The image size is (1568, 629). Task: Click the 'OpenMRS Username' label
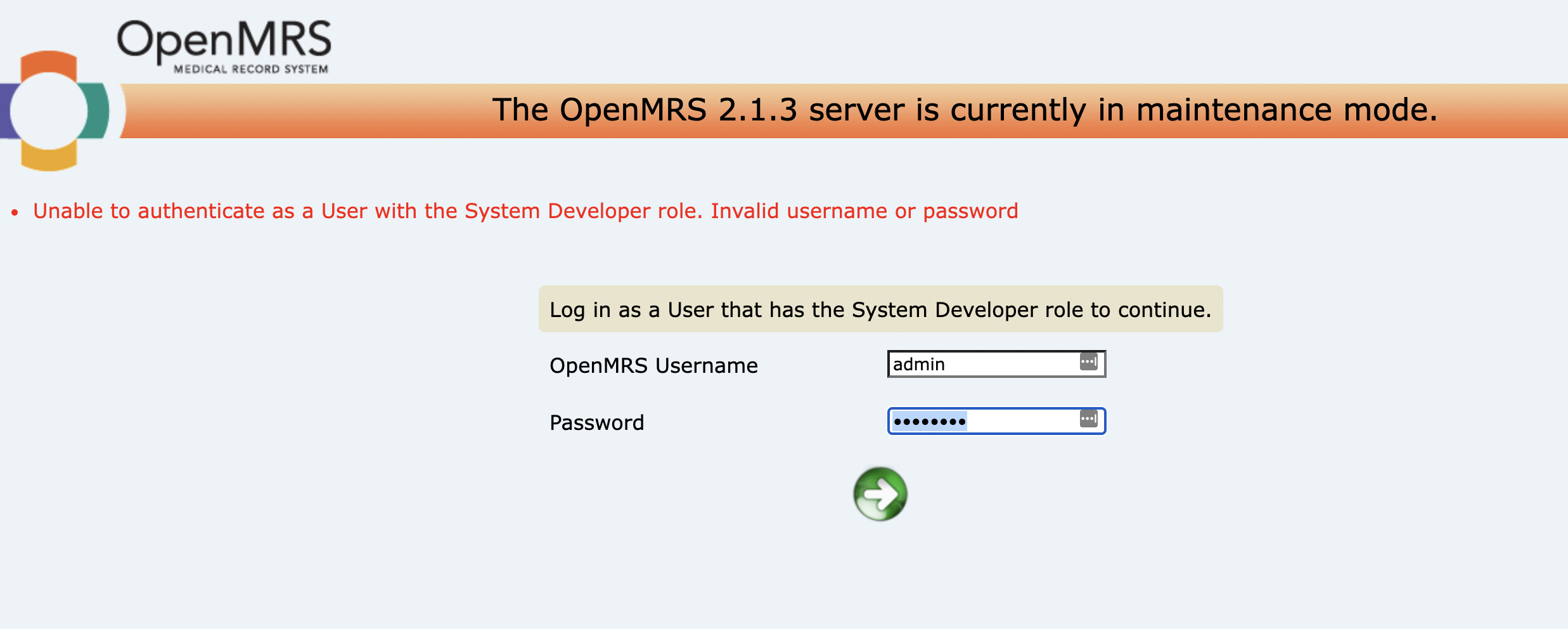pos(653,366)
